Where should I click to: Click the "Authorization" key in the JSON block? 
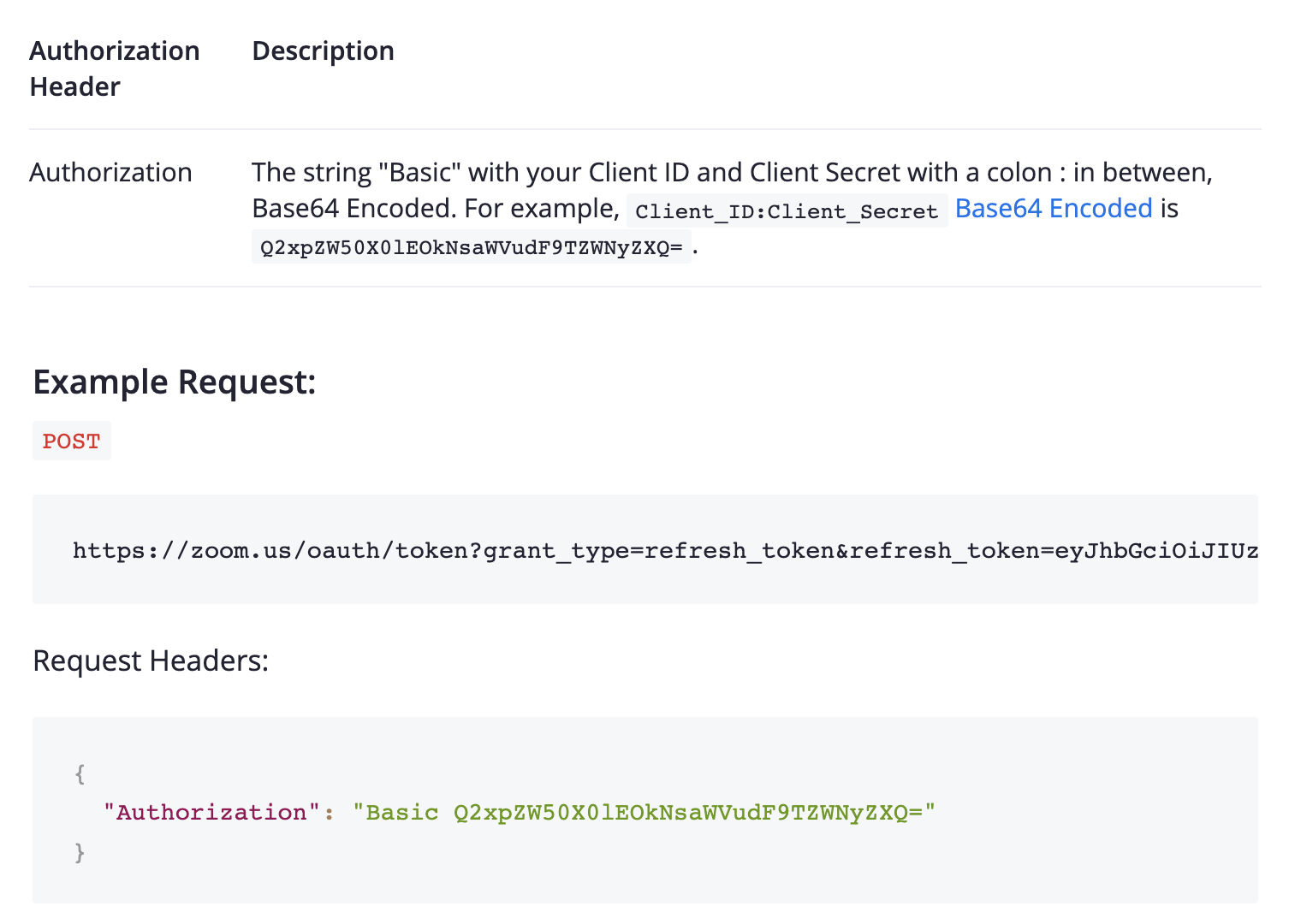click(x=211, y=812)
